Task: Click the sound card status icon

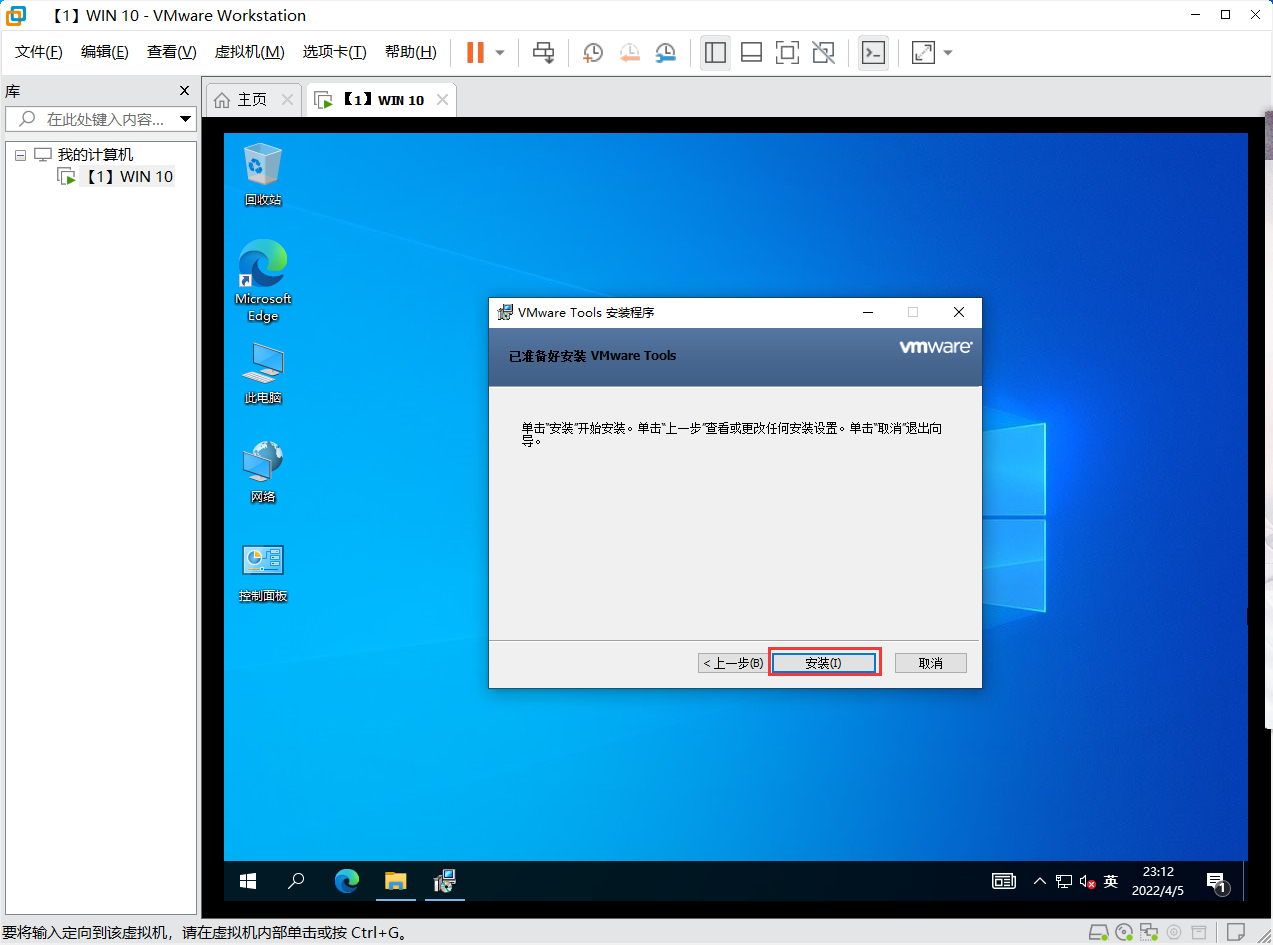Action: click(1174, 933)
